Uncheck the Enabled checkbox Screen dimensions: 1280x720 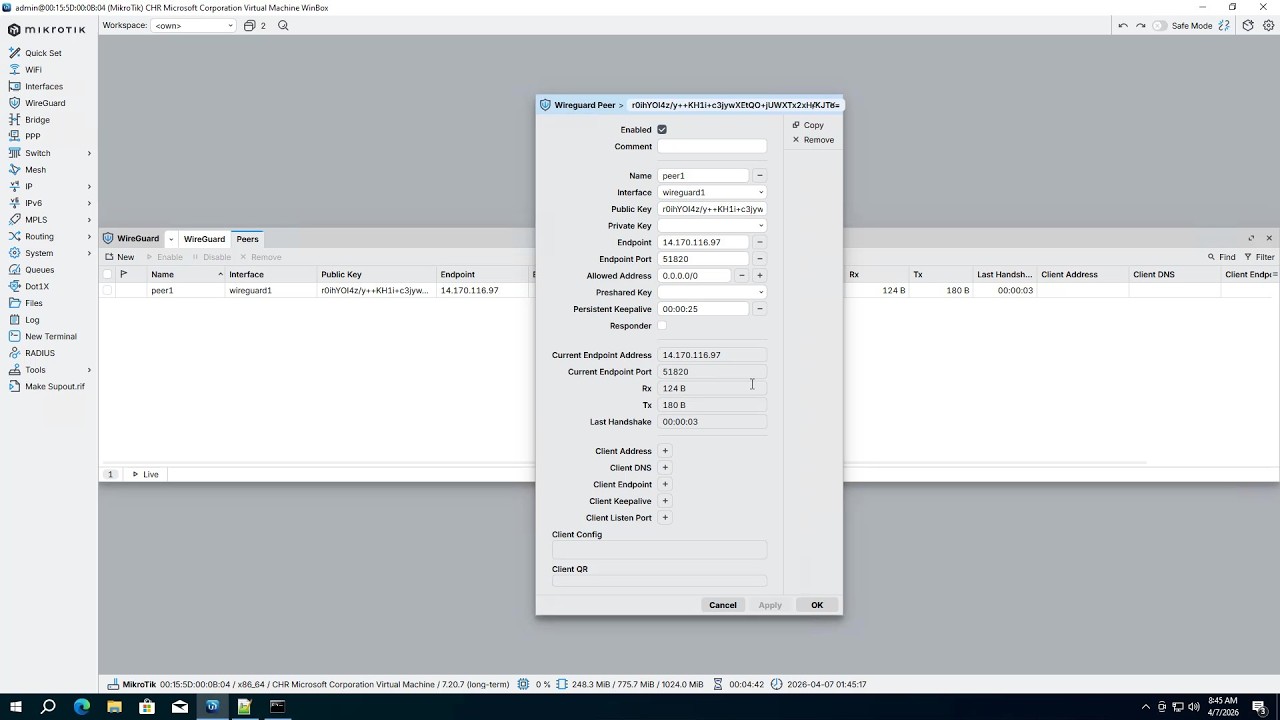tap(662, 129)
